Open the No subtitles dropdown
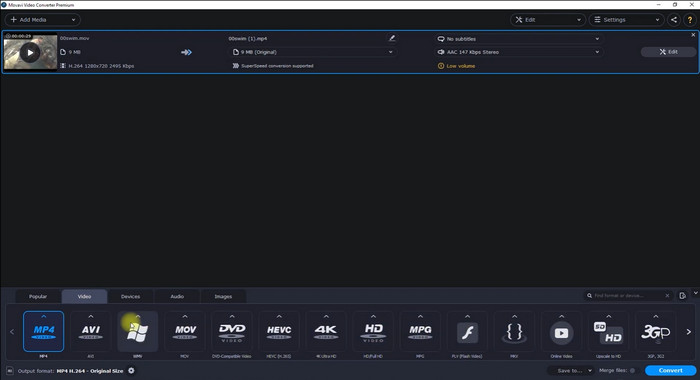Viewport: 700px width, 380px height. [x=519, y=39]
